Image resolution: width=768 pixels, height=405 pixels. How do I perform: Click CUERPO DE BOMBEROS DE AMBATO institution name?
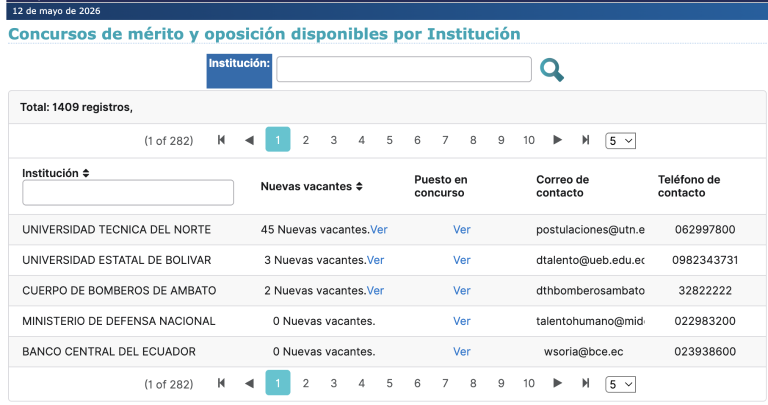click(119, 290)
